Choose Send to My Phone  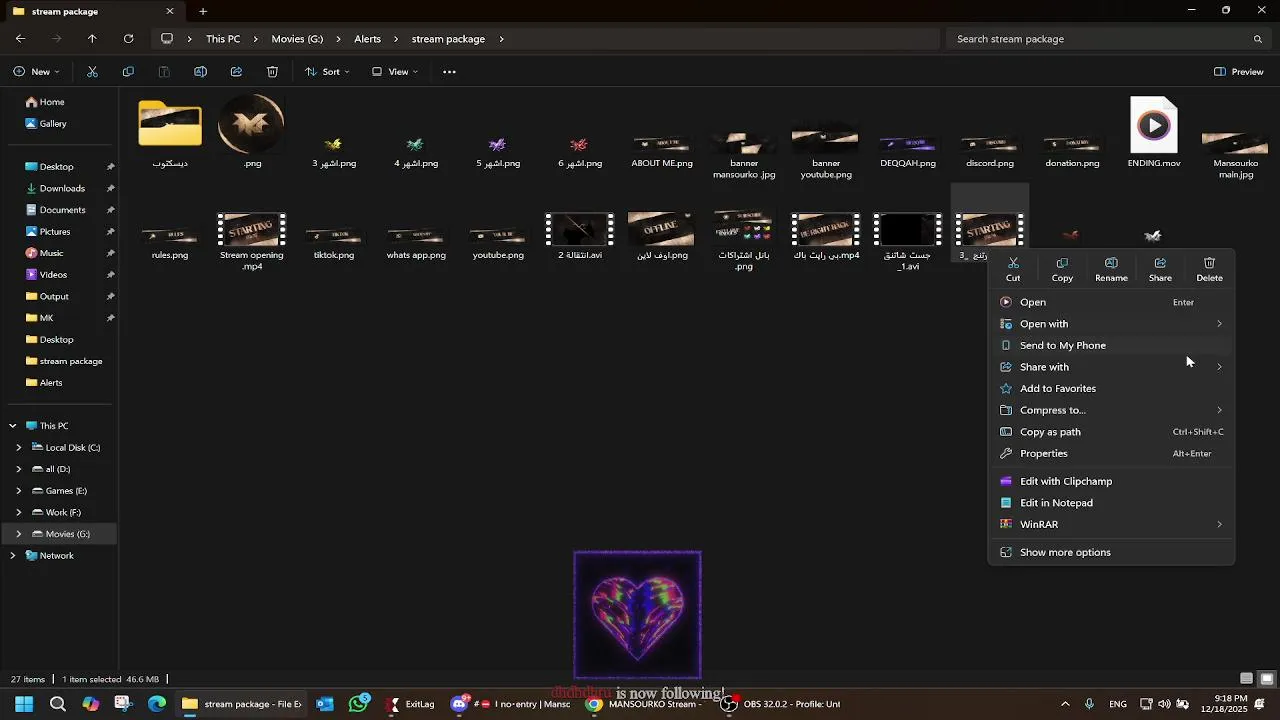(x=1111, y=345)
